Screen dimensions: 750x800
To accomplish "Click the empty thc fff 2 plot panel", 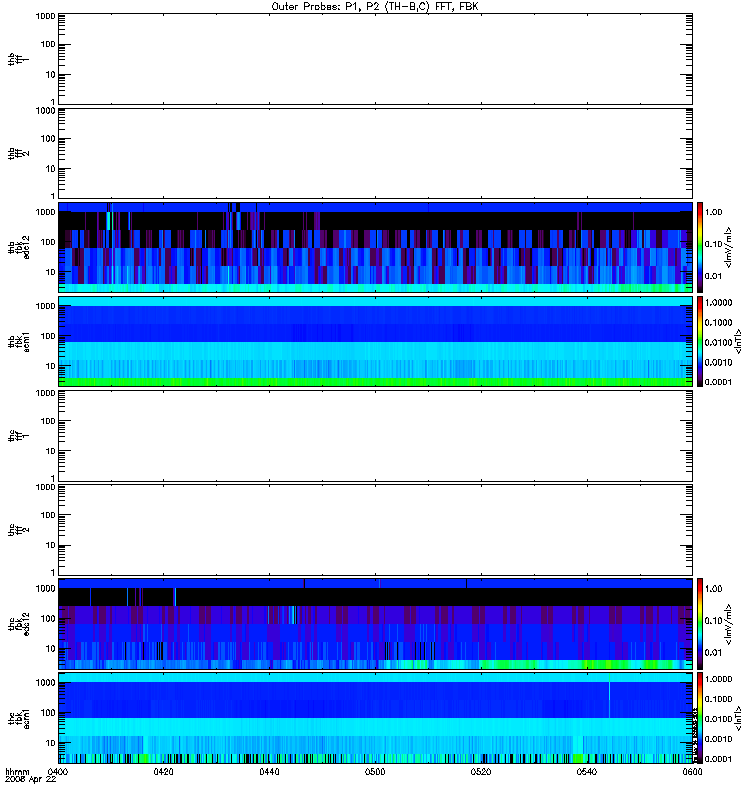I will pos(375,530).
